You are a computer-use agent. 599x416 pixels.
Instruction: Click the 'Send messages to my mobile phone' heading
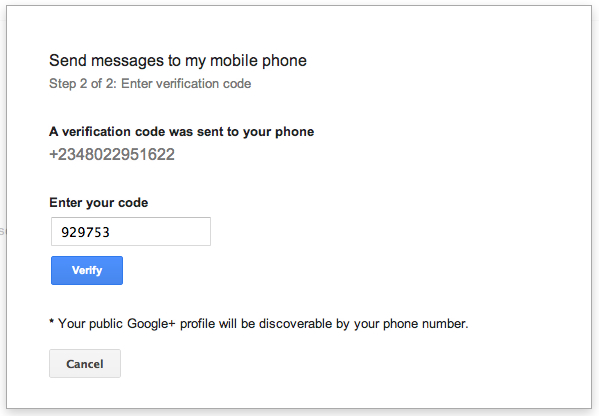[178, 61]
